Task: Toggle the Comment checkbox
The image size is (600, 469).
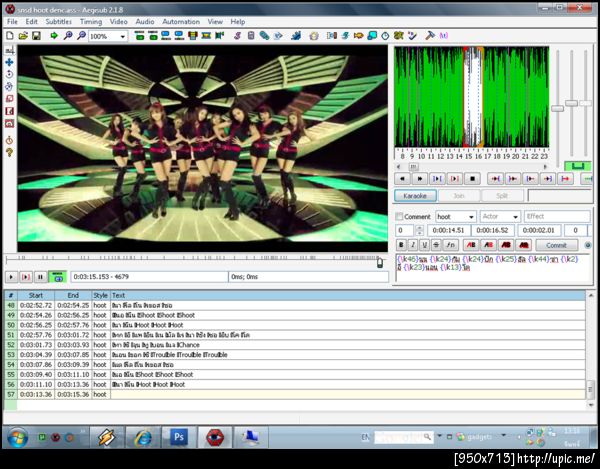Action: tap(399, 217)
